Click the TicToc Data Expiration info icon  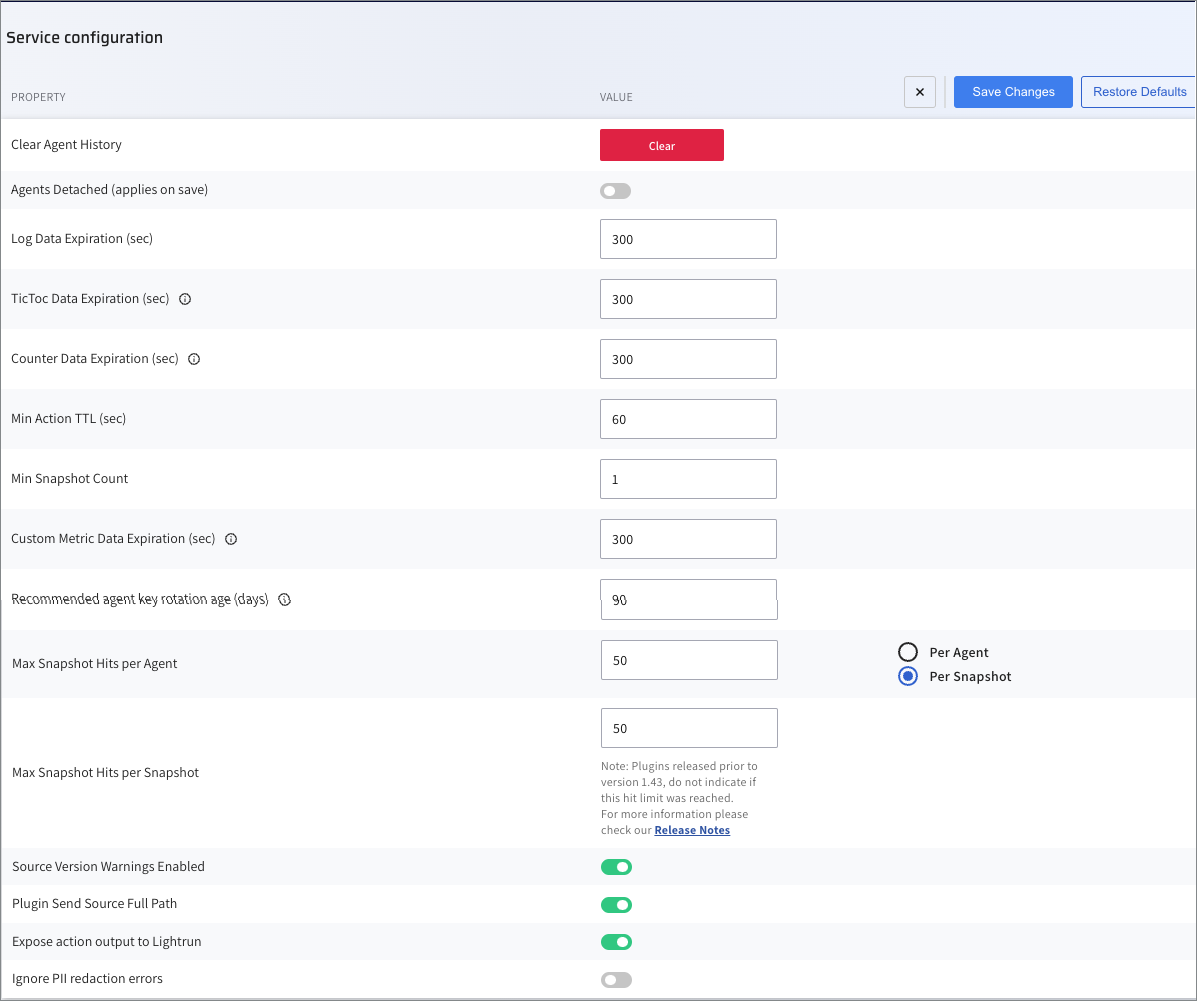(185, 299)
